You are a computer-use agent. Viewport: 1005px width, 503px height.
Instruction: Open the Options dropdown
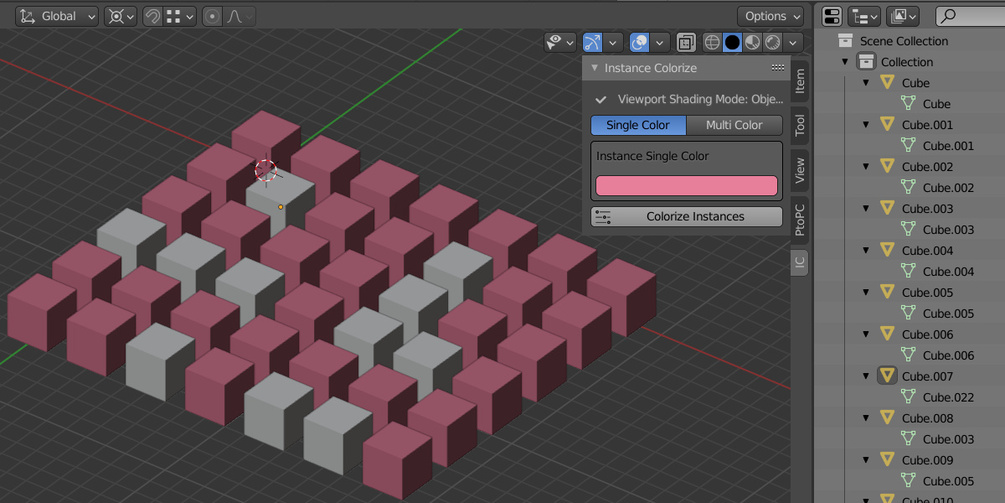tap(770, 16)
